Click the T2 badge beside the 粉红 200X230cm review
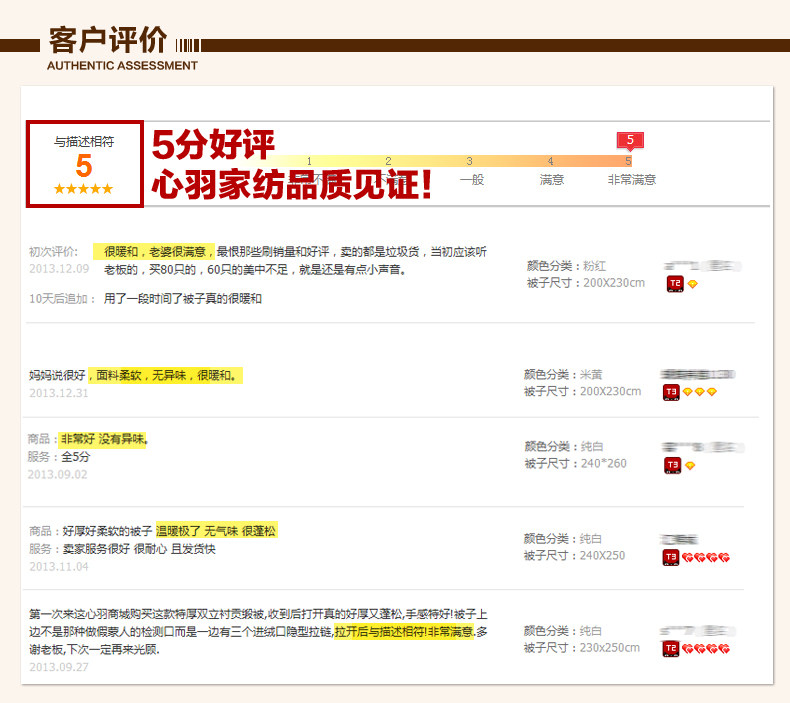This screenshot has width=790, height=703. click(x=675, y=284)
